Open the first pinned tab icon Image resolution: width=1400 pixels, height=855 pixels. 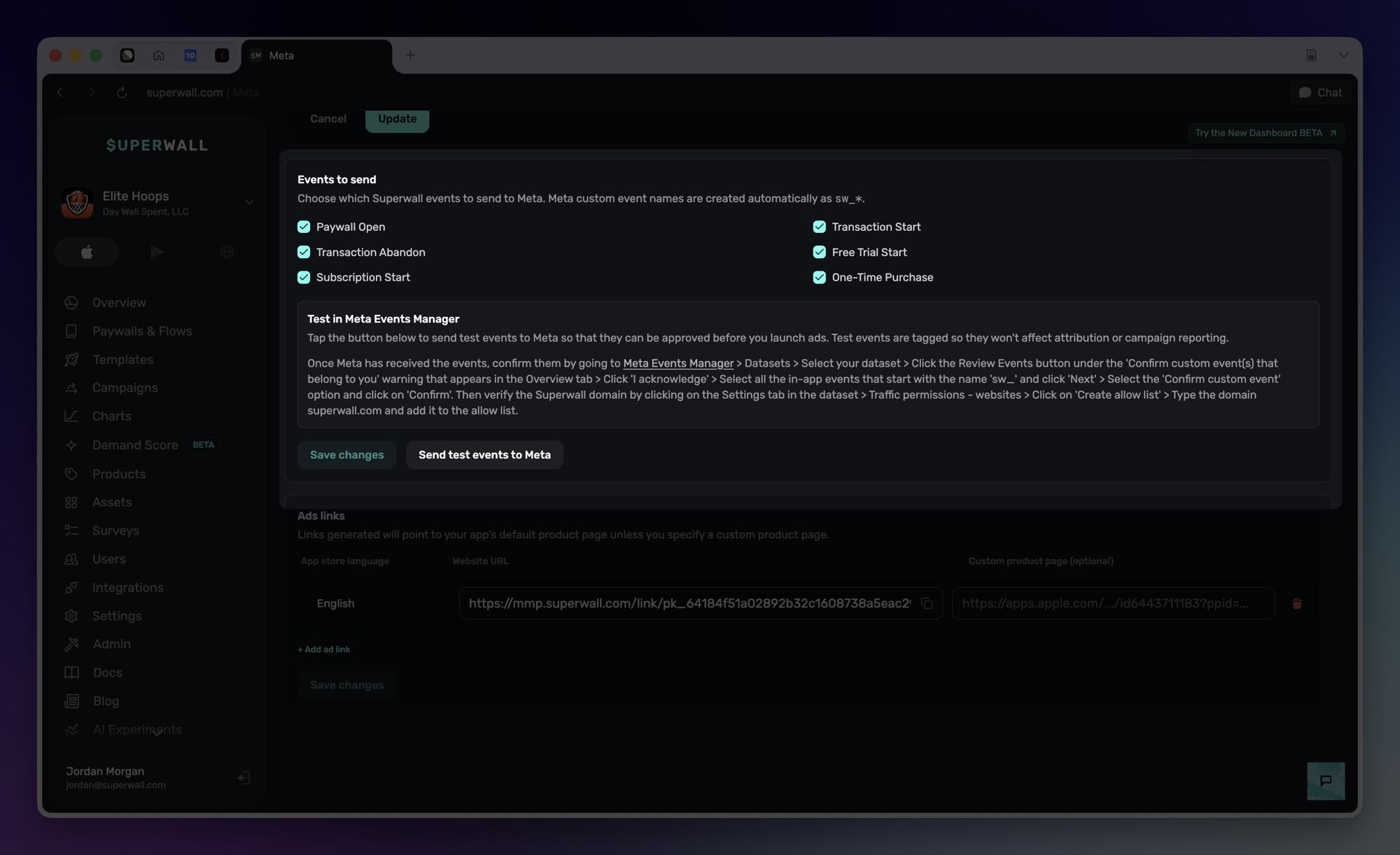pos(127,55)
